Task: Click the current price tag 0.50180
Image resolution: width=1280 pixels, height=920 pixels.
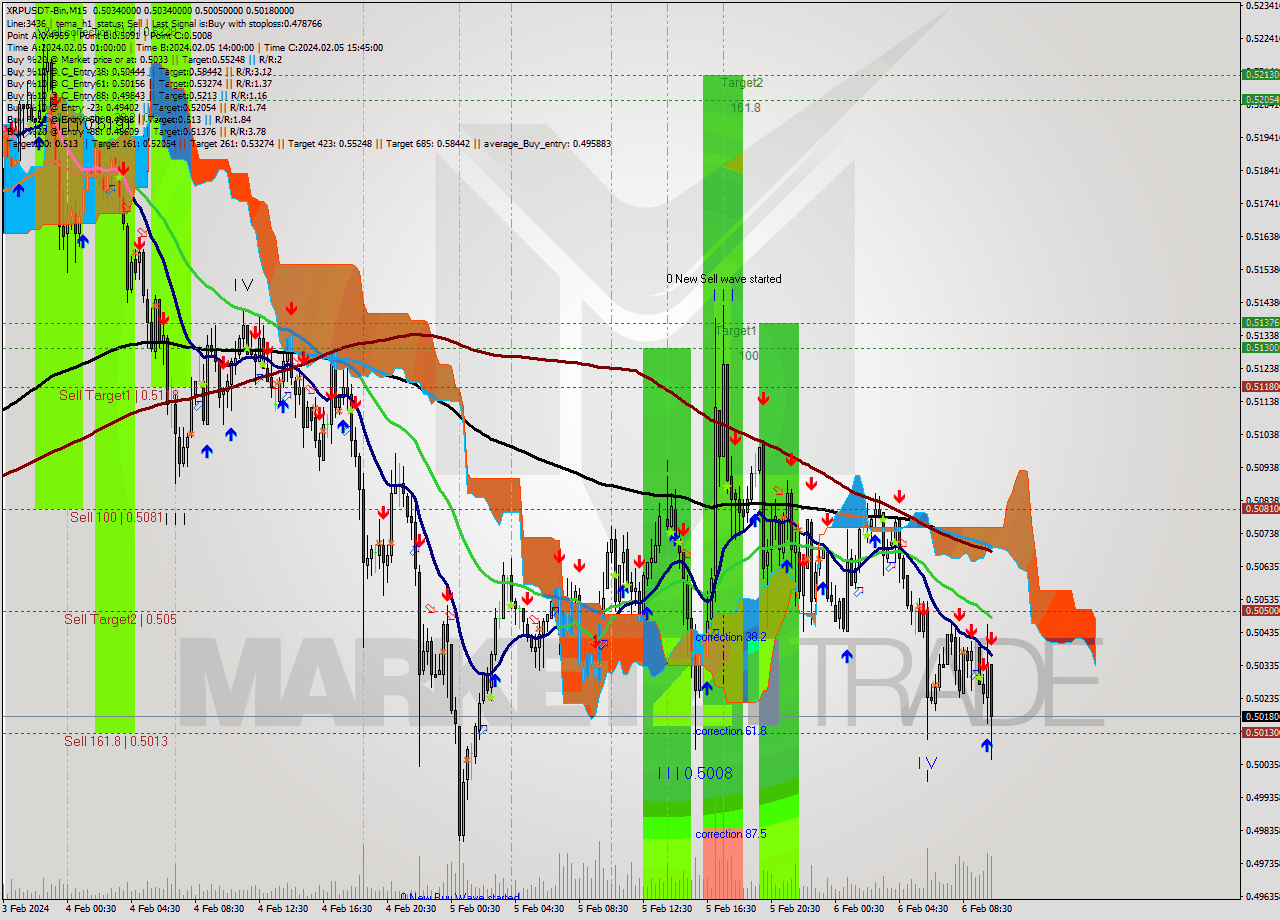Action: coord(1260,716)
